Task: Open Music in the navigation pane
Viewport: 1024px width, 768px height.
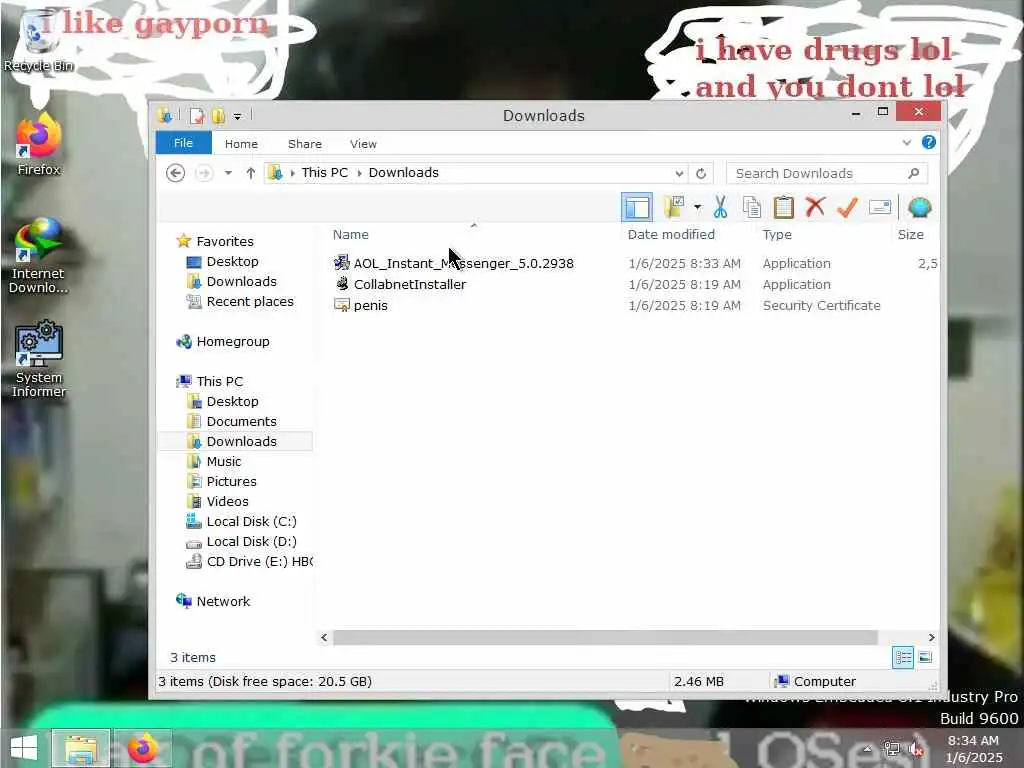Action: point(224,462)
